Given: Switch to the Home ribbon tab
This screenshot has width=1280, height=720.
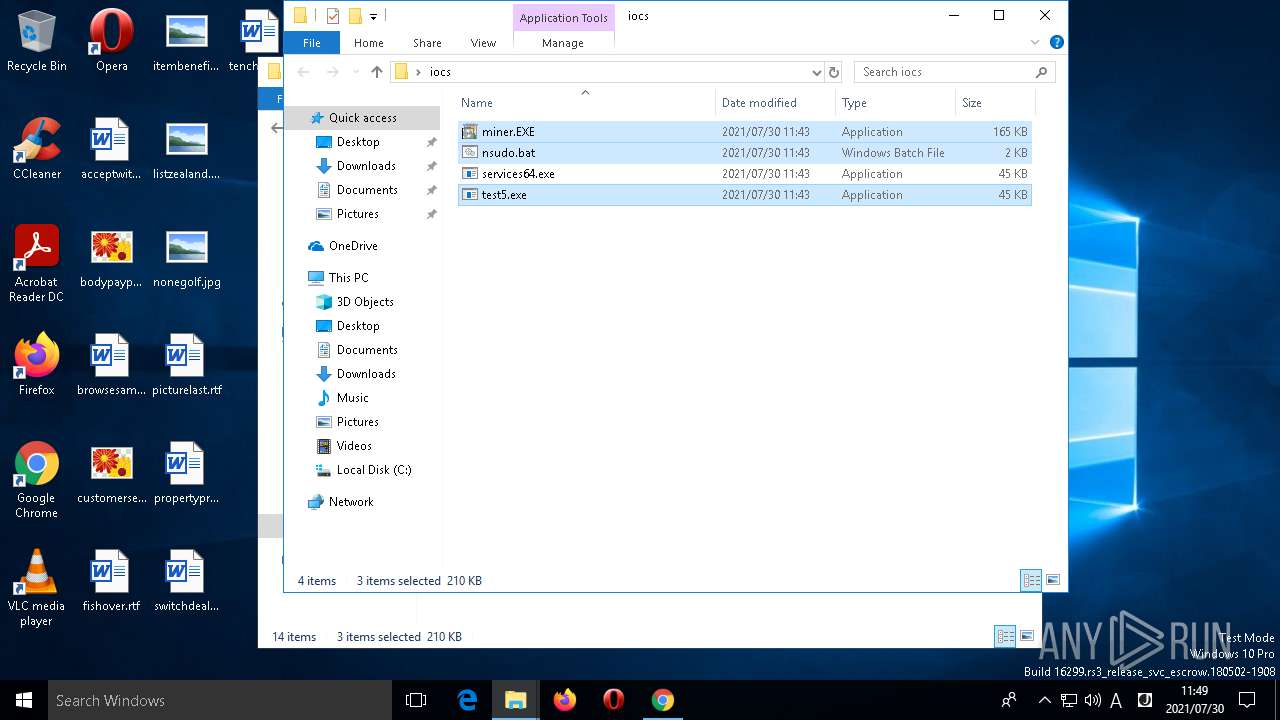Looking at the screenshot, I should click(x=368, y=43).
